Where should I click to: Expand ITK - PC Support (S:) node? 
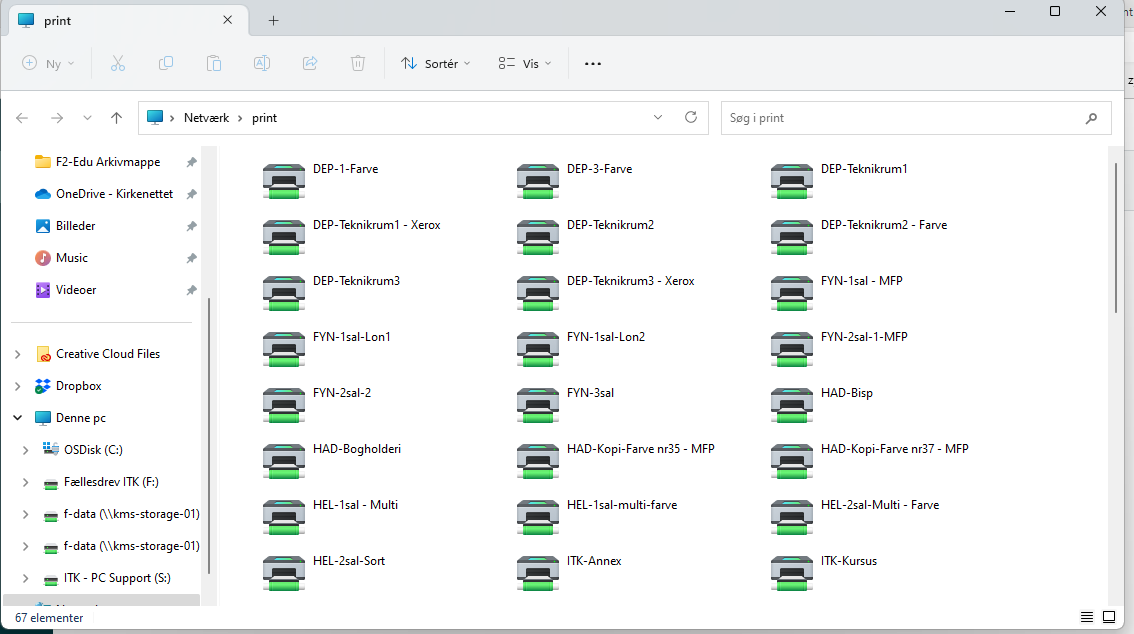click(x=25, y=578)
